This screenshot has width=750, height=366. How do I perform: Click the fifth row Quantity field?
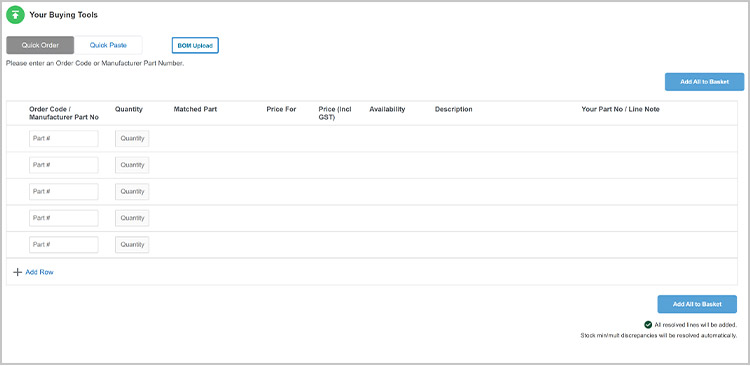pos(132,244)
